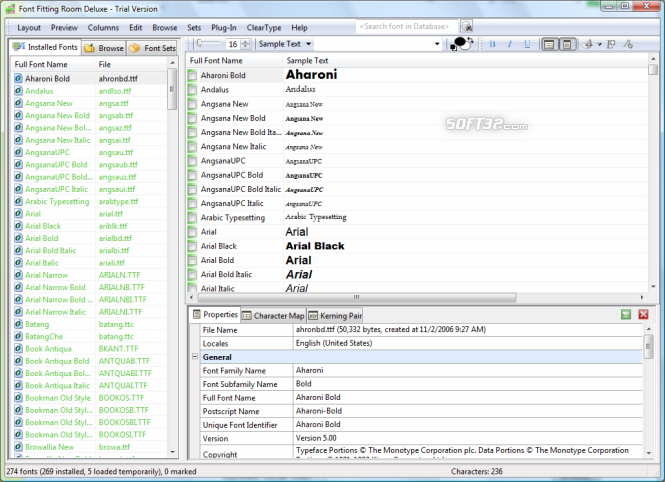Sort by File column header in left panel
This screenshot has width=665, height=482.
(131, 64)
